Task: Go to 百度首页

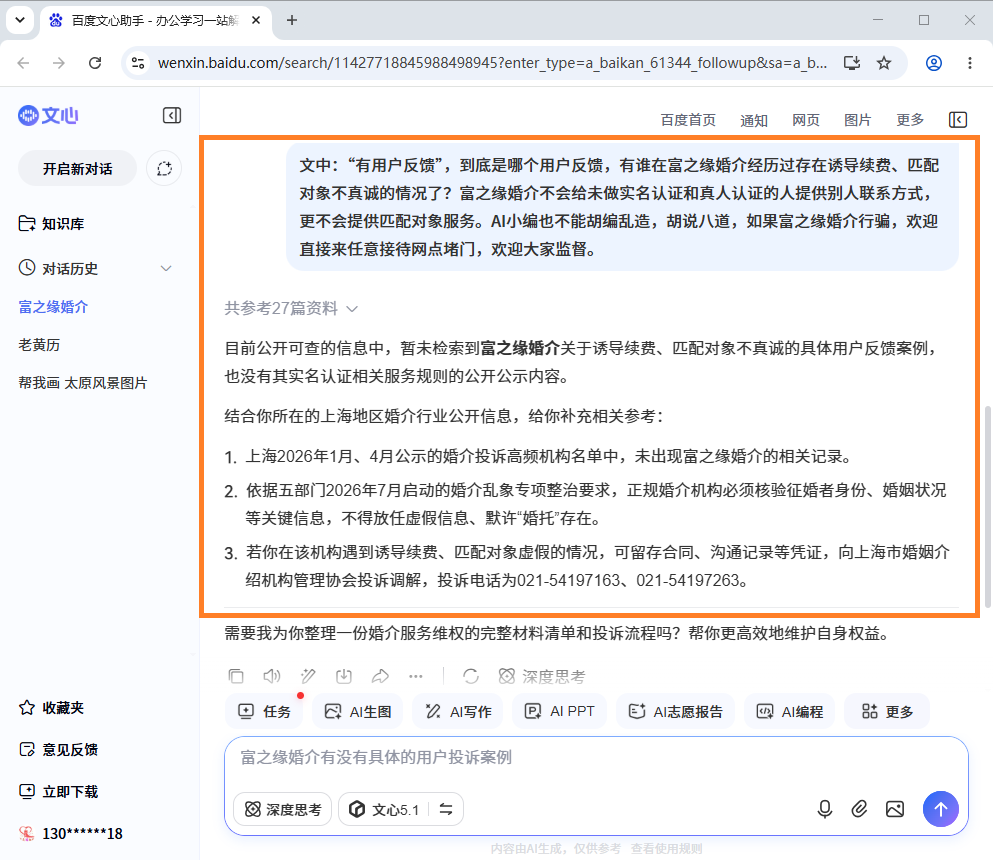Action: (688, 120)
